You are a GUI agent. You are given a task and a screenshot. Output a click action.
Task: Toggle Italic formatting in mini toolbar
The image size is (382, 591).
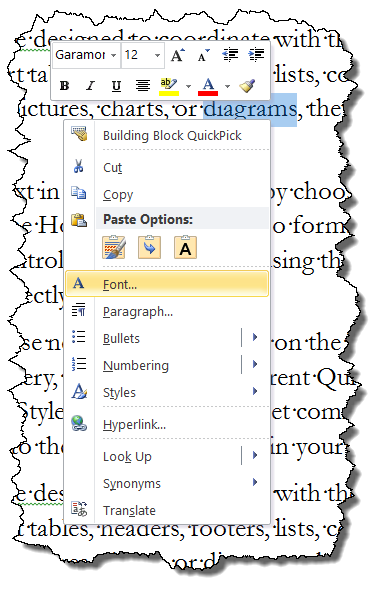tap(90, 86)
